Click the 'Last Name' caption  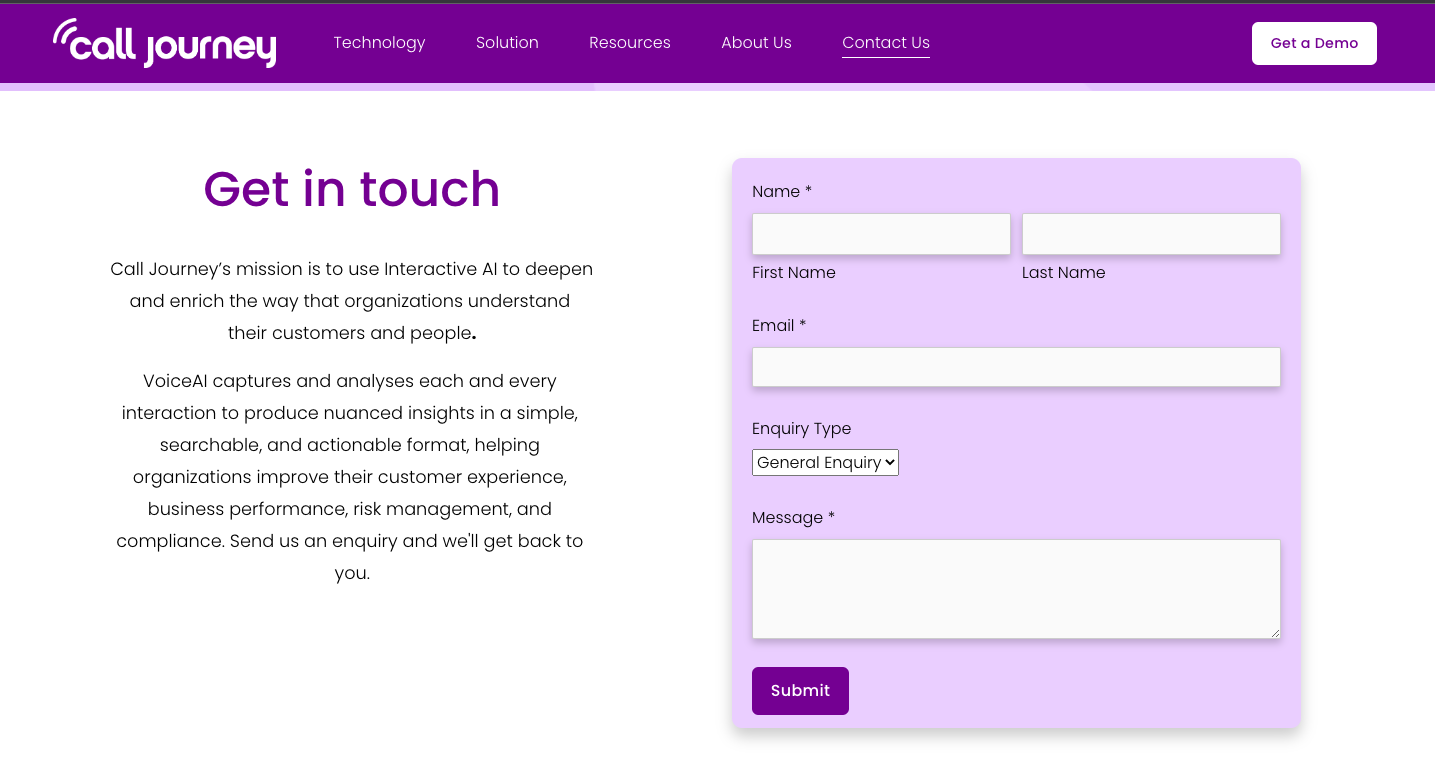click(x=1064, y=272)
